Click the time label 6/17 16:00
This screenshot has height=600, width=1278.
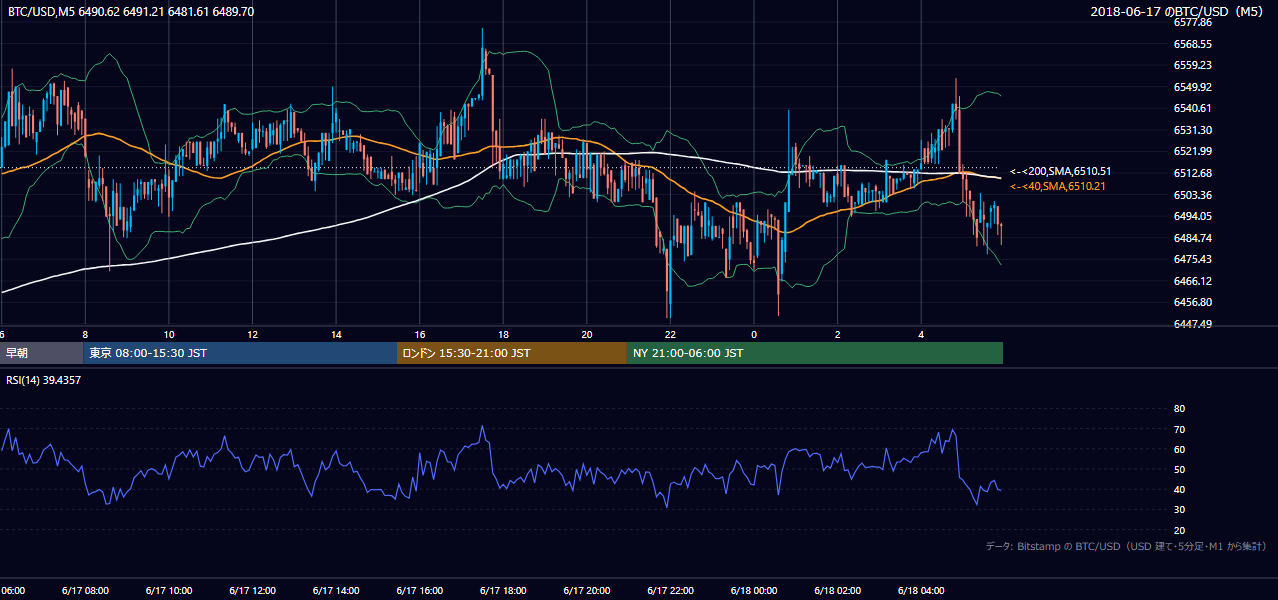[419, 591]
